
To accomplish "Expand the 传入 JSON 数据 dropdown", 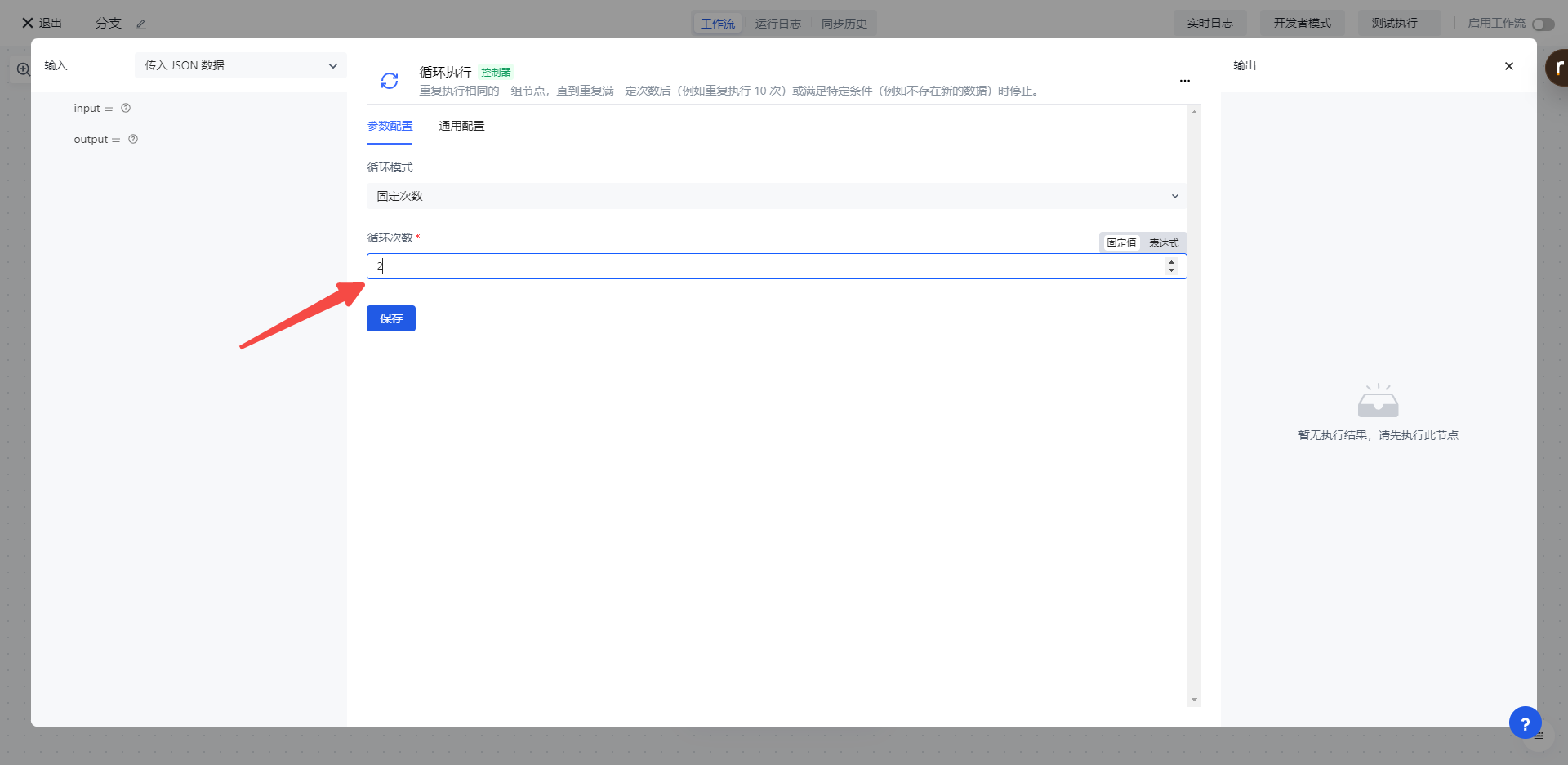I will click(241, 65).
